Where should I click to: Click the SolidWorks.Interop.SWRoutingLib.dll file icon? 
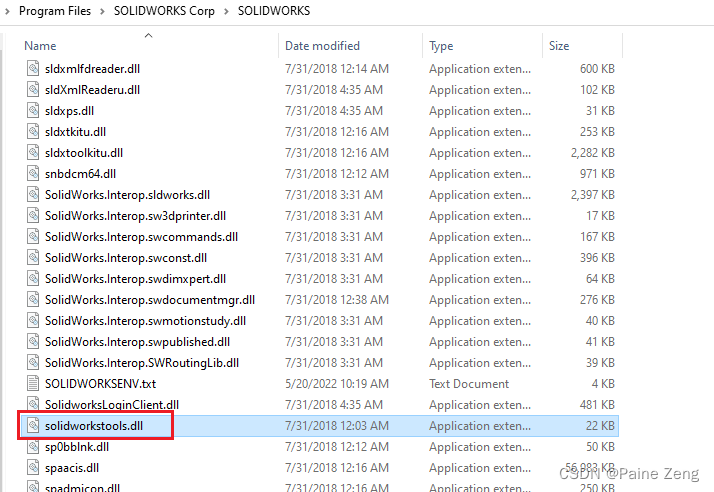(33, 362)
